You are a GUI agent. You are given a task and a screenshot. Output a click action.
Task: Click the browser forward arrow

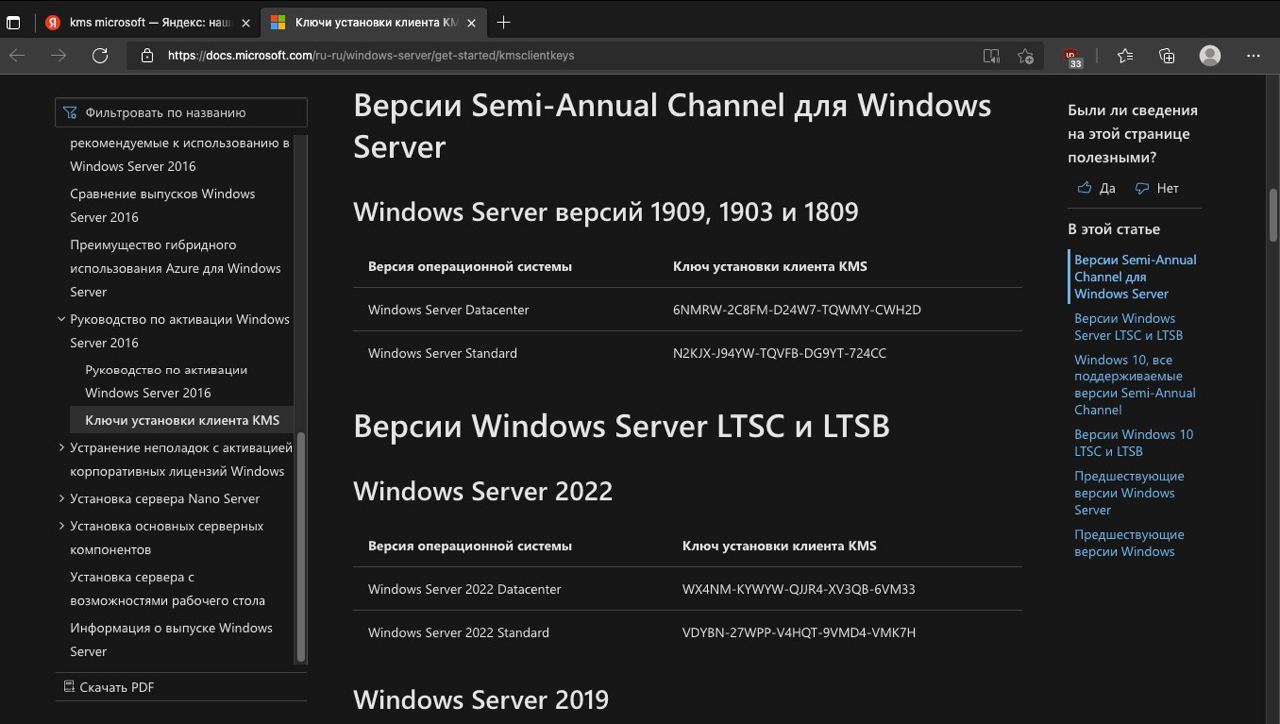(x=58, y=55)
